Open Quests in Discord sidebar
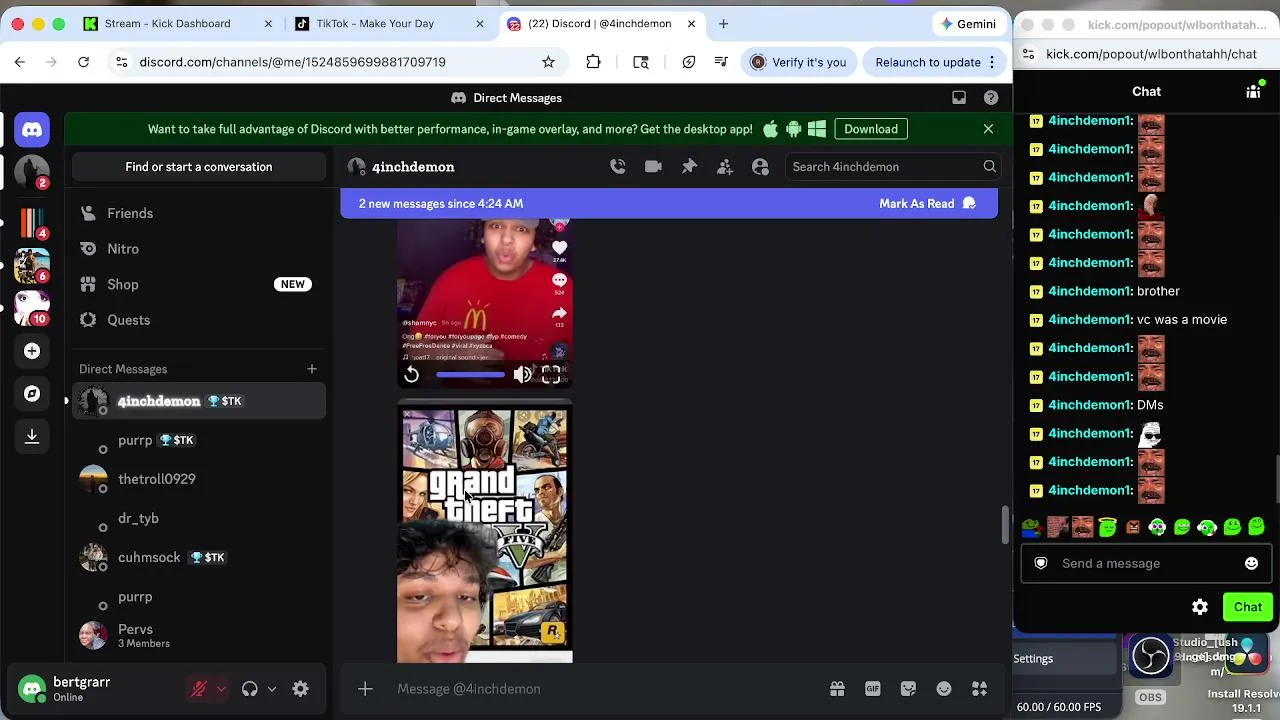Viewport: 1280px width, 720px height. [x=199, y=320]
